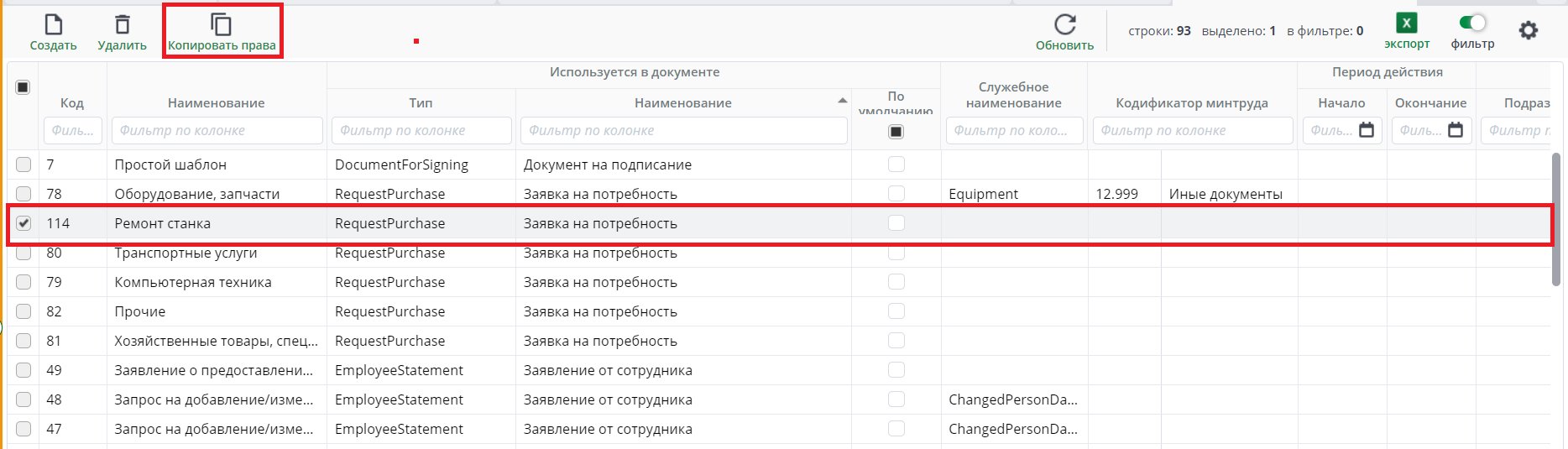Viewport: 1568px width, 449px height.
Task: Focus the Служебное наименование filter field
Action: tap(1013, 131)
